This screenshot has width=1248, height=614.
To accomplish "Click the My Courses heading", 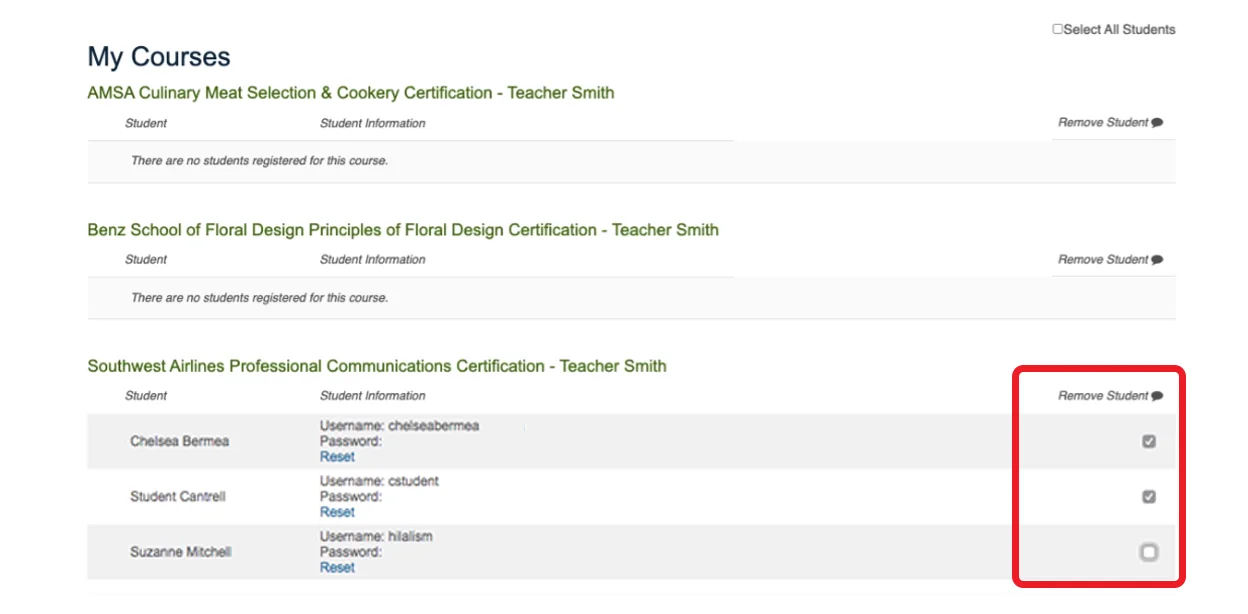I will [159, 56].
